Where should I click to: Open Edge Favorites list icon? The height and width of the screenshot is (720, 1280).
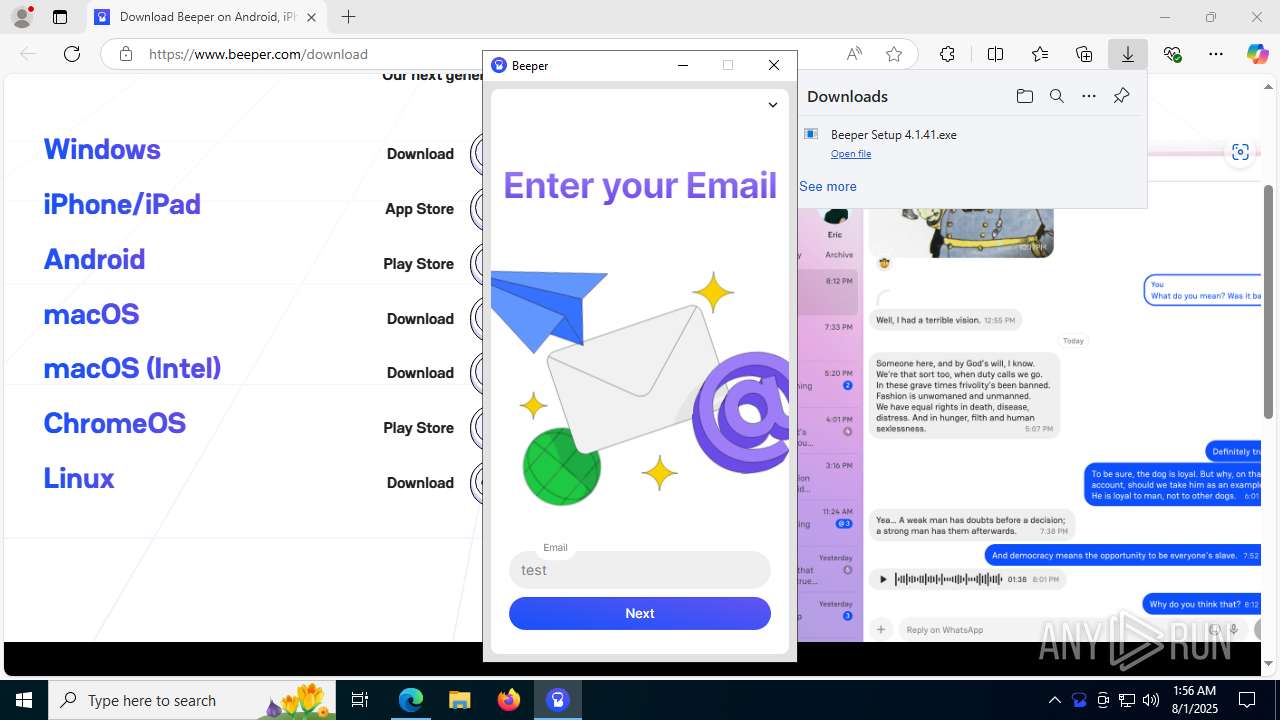tap(1040, 54)
